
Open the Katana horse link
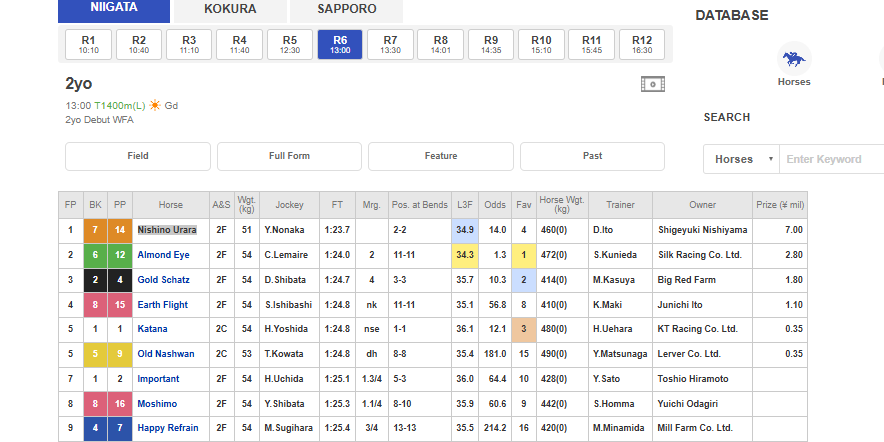(x=152, y=329)
